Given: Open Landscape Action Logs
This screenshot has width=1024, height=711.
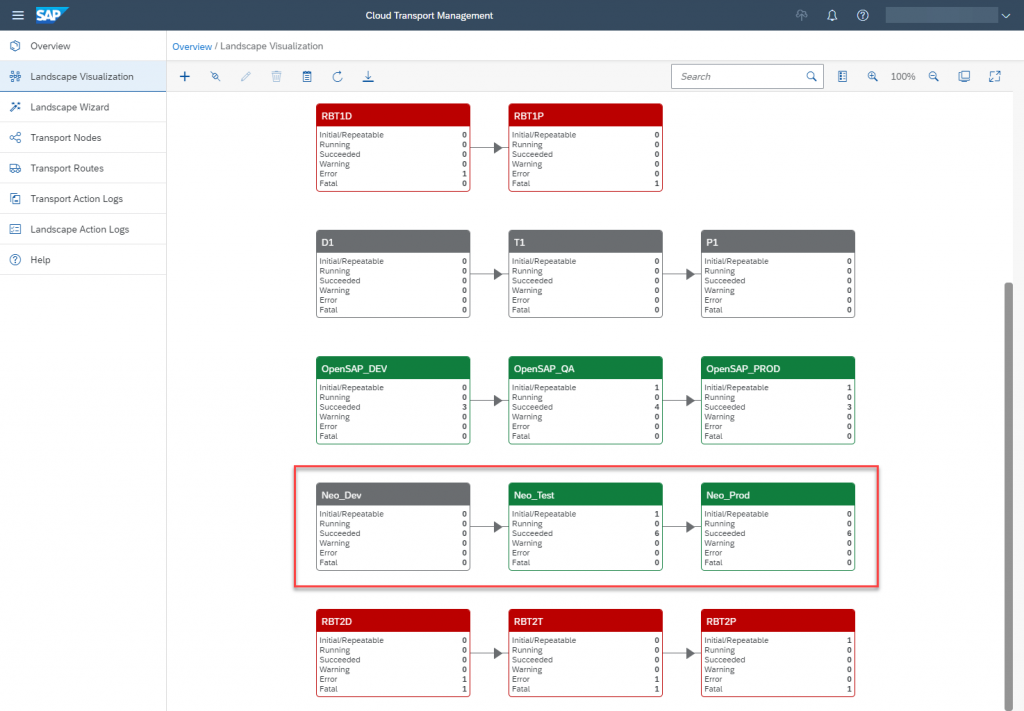Looking at the screenshot, I should 83,229.
